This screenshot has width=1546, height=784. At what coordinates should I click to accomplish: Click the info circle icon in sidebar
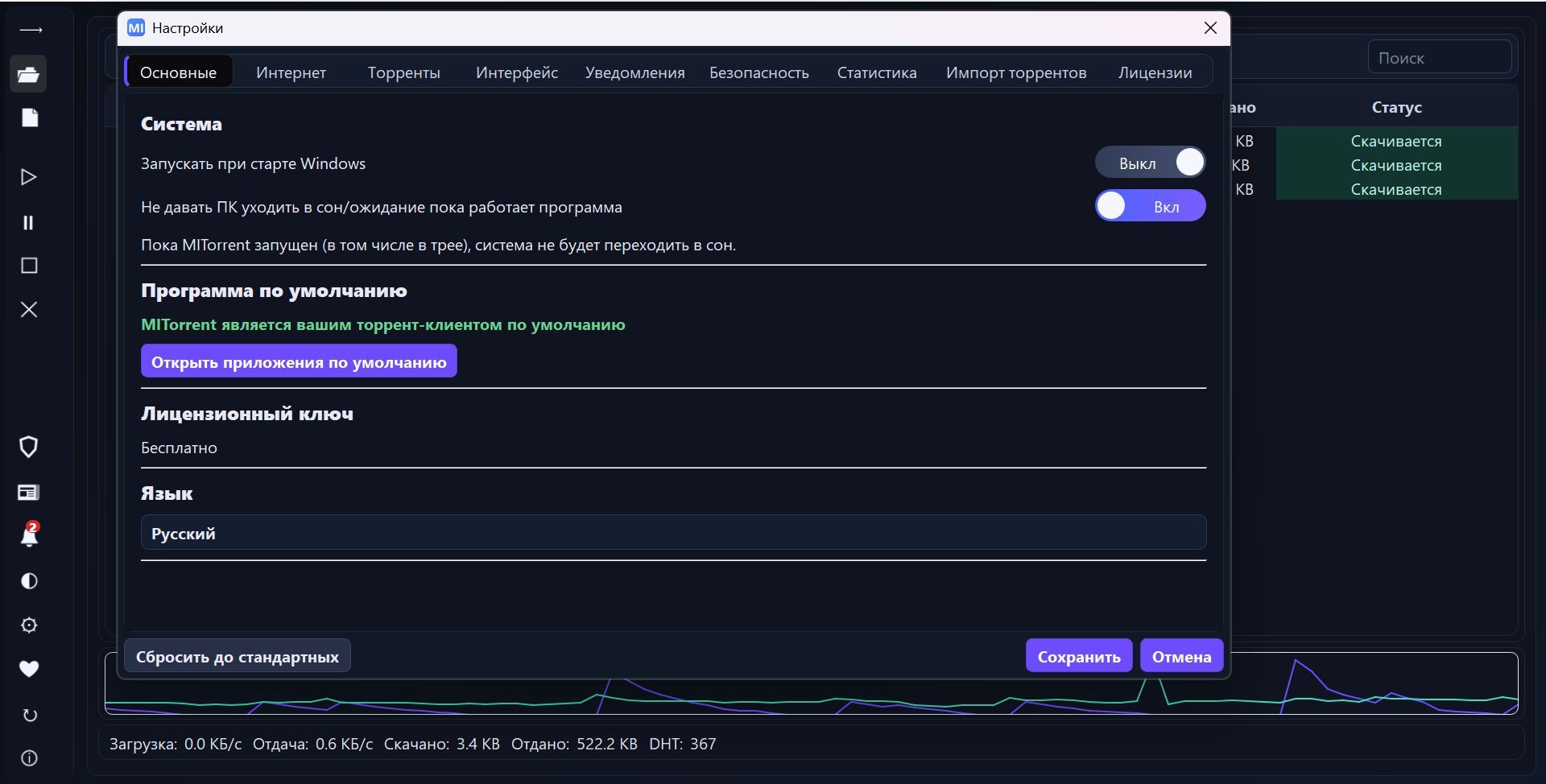tap(29, 758)
